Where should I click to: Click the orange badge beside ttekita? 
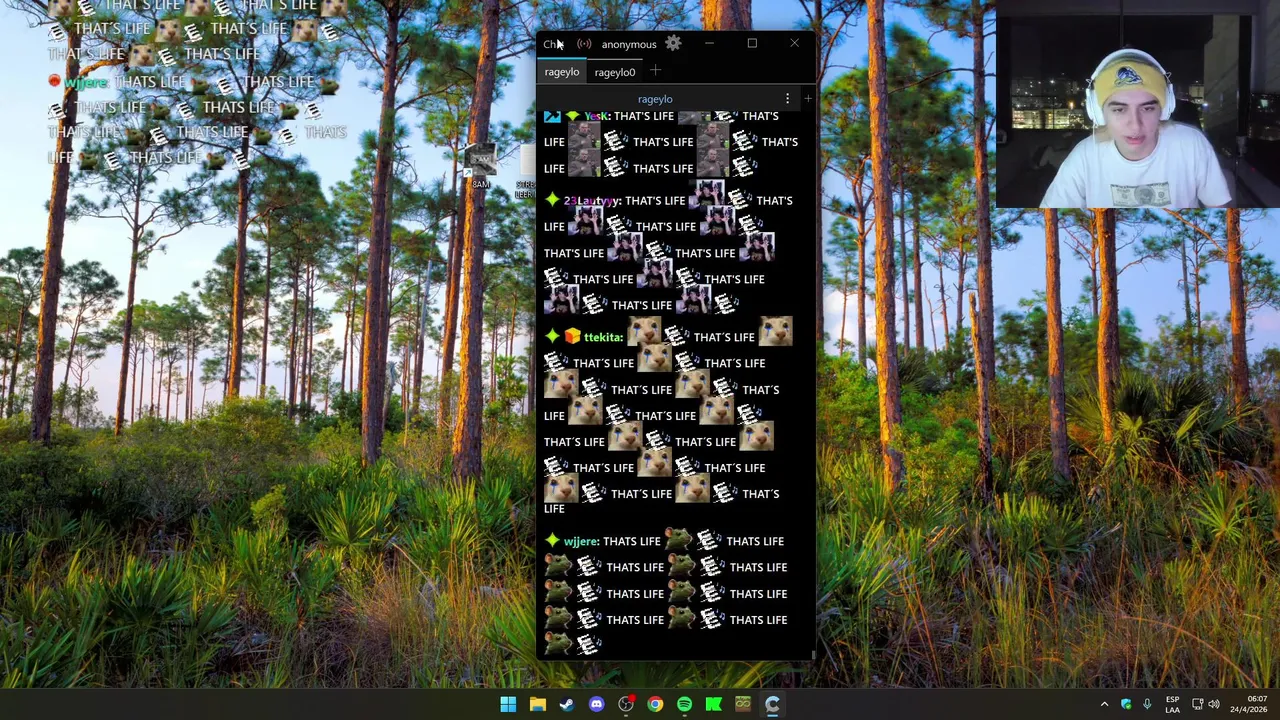[x=572, y=337]
